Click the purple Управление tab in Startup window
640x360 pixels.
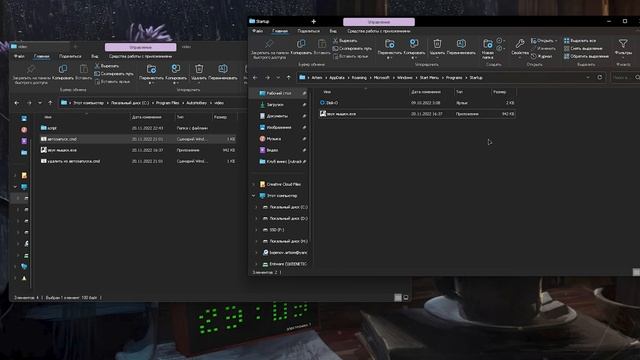point(379,22)
